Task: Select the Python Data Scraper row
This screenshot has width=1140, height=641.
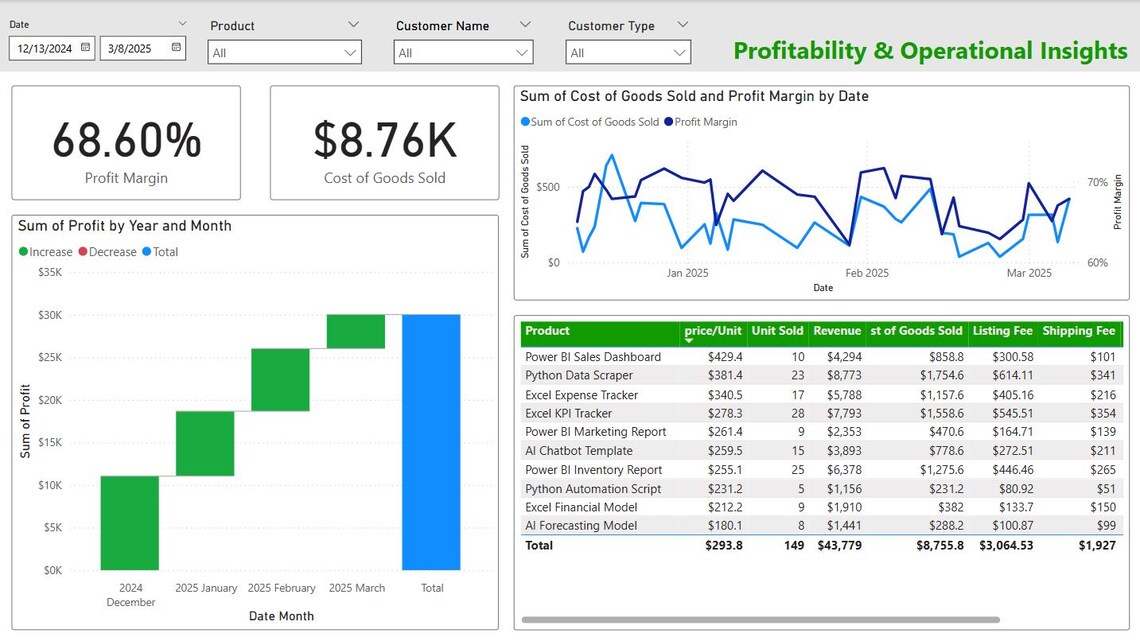Action: [821, 375]
